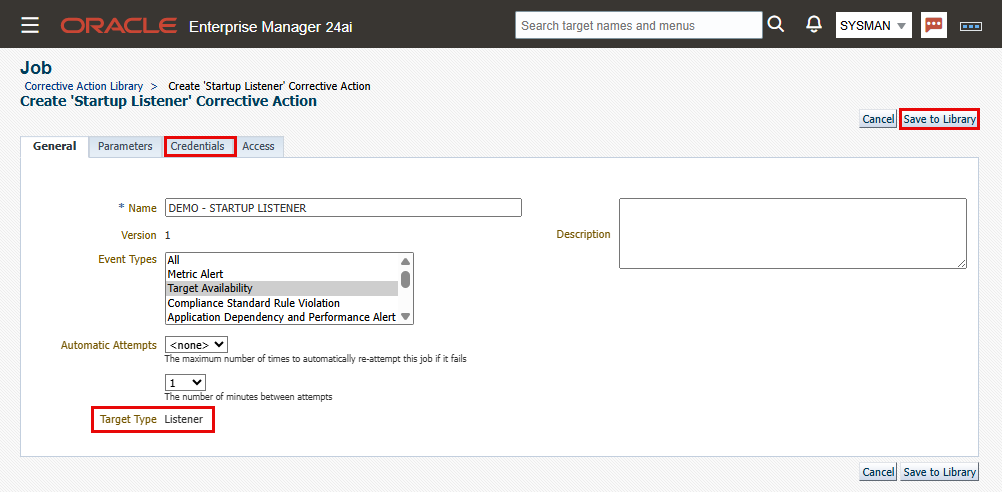
Task: Open the Credentials tab
Action: (x=198, y=146)
